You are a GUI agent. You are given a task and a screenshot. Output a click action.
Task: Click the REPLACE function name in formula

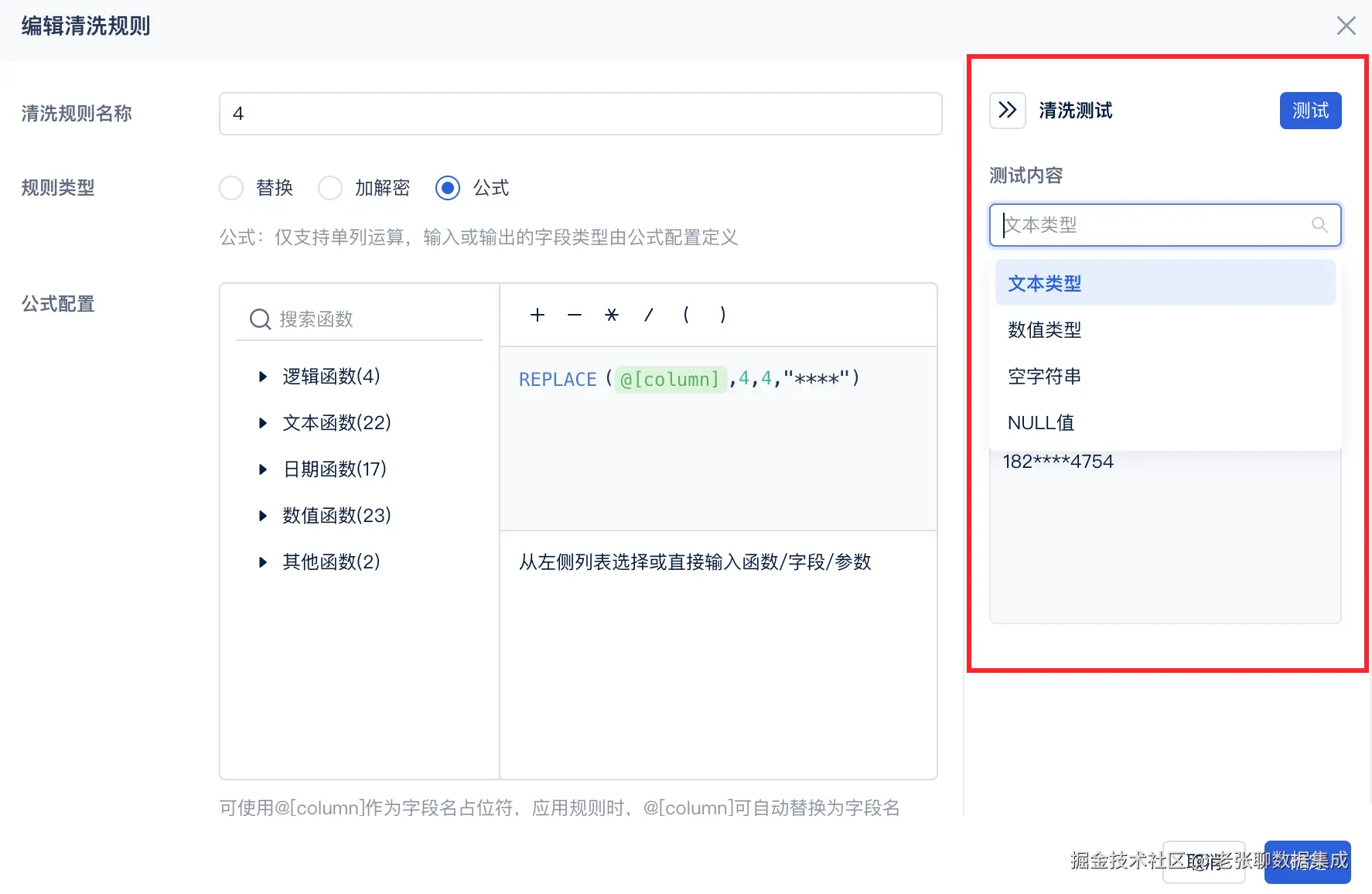(558, 380)
